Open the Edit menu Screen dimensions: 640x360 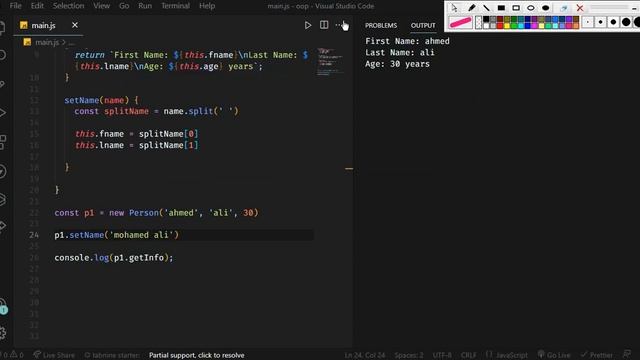pos(37,6)
